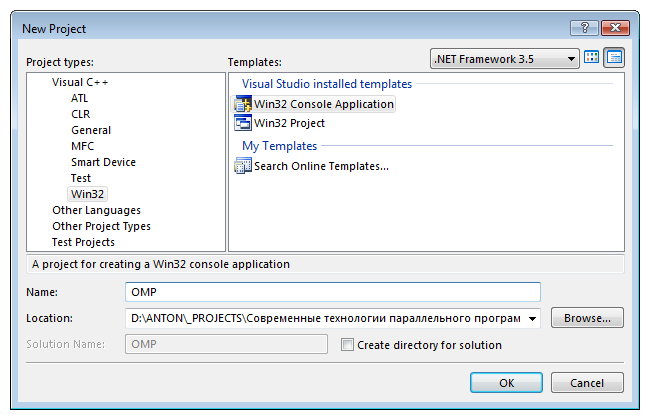The width and height of the screenshot is (650, 420).
Task: Select the MFC project type
Action: tap(82, 146)
